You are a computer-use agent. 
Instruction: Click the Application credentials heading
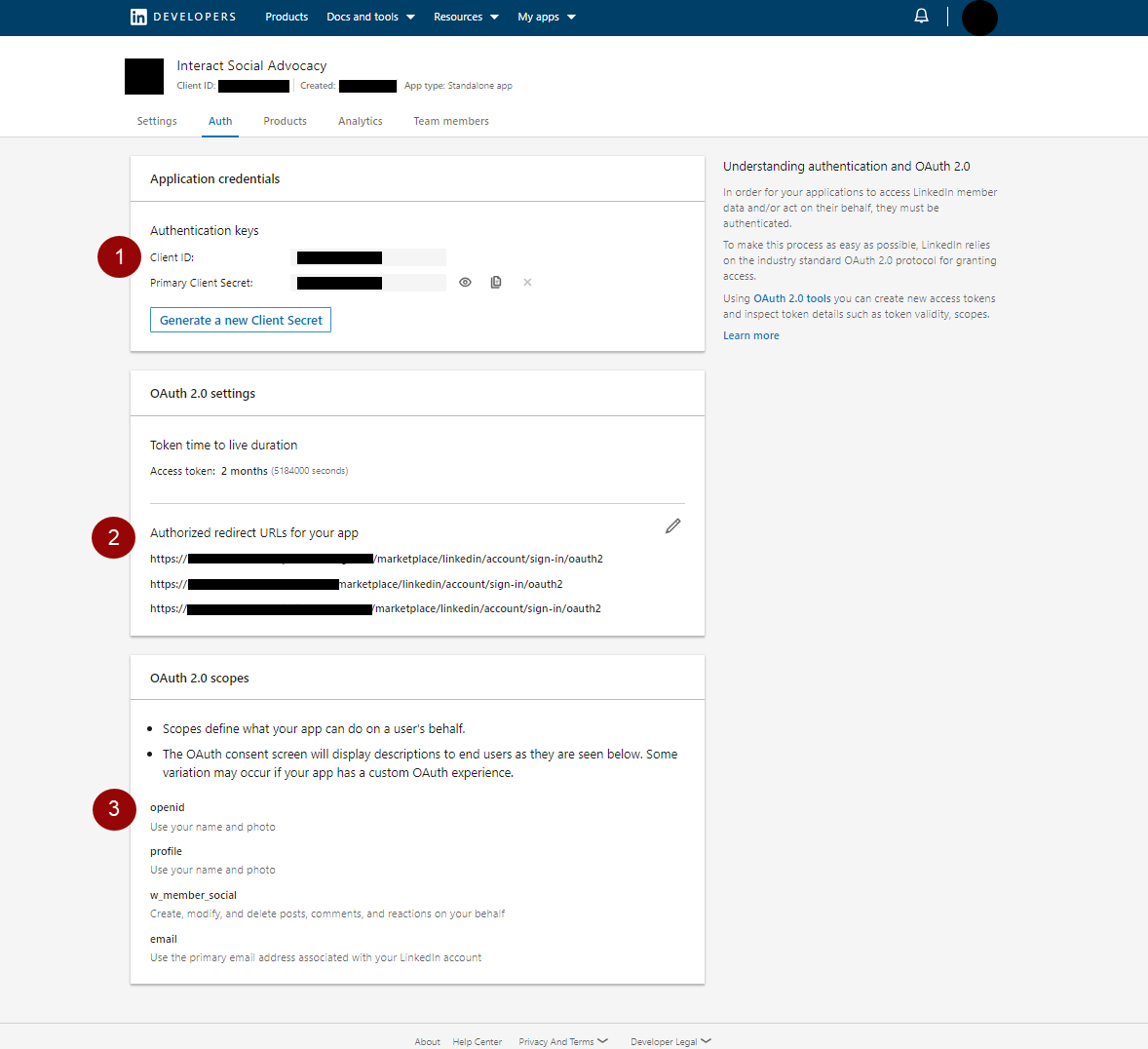click(x=214, y=178)
